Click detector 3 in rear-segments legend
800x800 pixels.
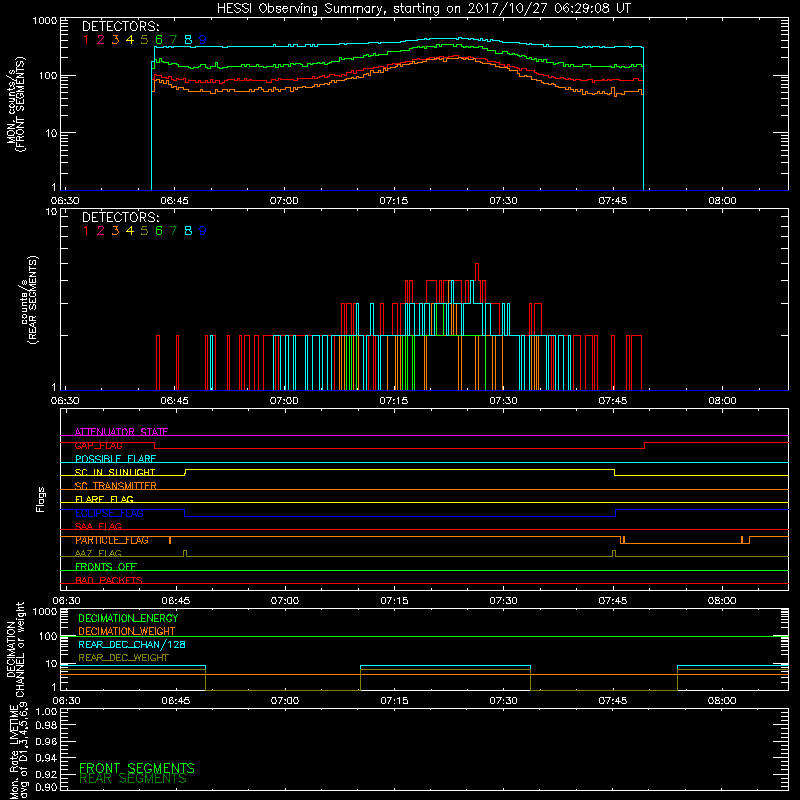pyautogui.click(x=115, y=231)
